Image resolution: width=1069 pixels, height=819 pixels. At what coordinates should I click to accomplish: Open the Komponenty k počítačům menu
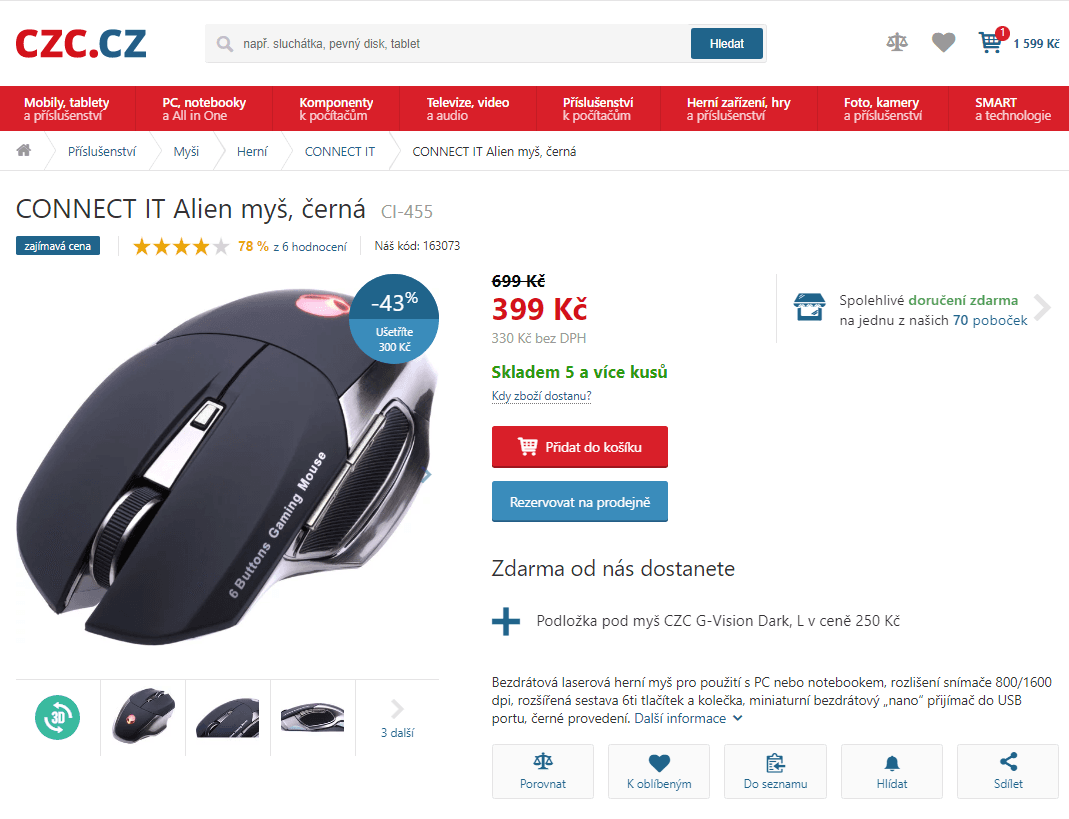pos(336,108)
